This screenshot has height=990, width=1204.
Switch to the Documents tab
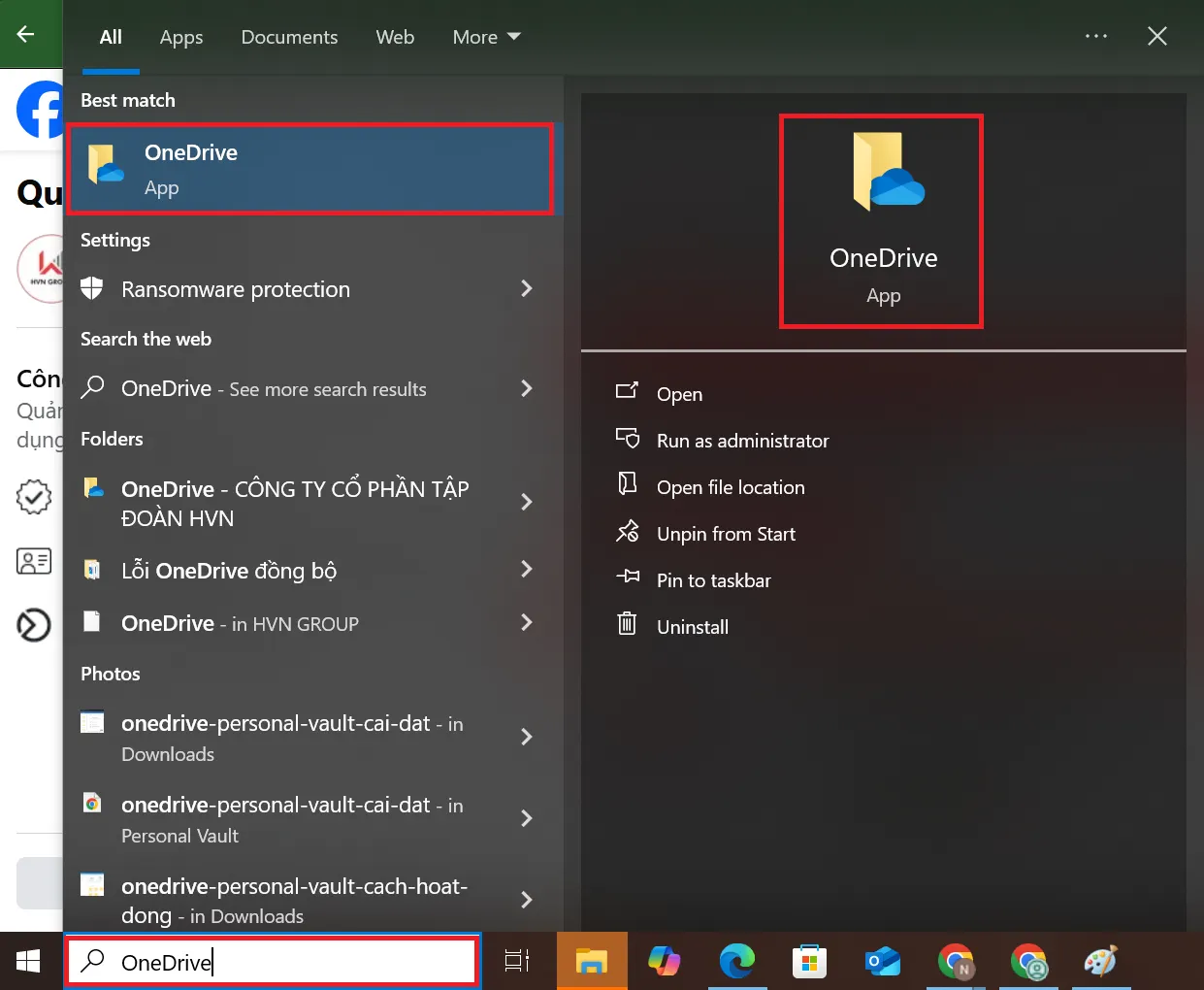(289, 37)
